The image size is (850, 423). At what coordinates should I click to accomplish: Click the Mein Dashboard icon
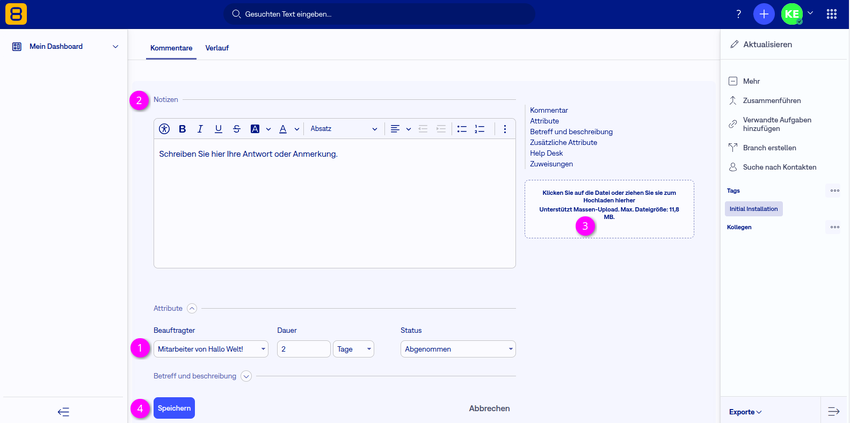(17, 47)
